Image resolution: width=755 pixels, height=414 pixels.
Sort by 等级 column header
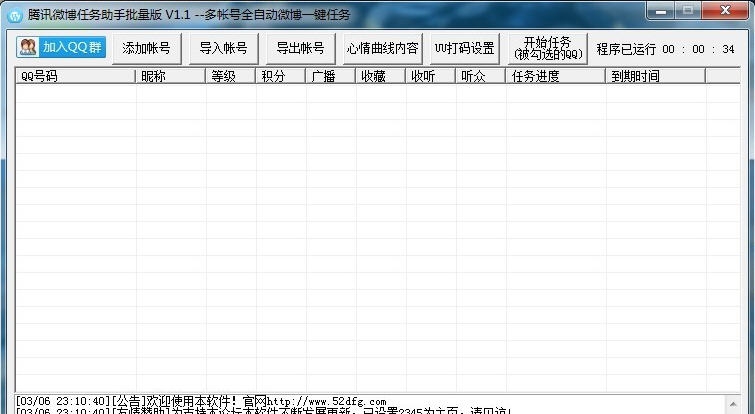[x=230, y=76]
